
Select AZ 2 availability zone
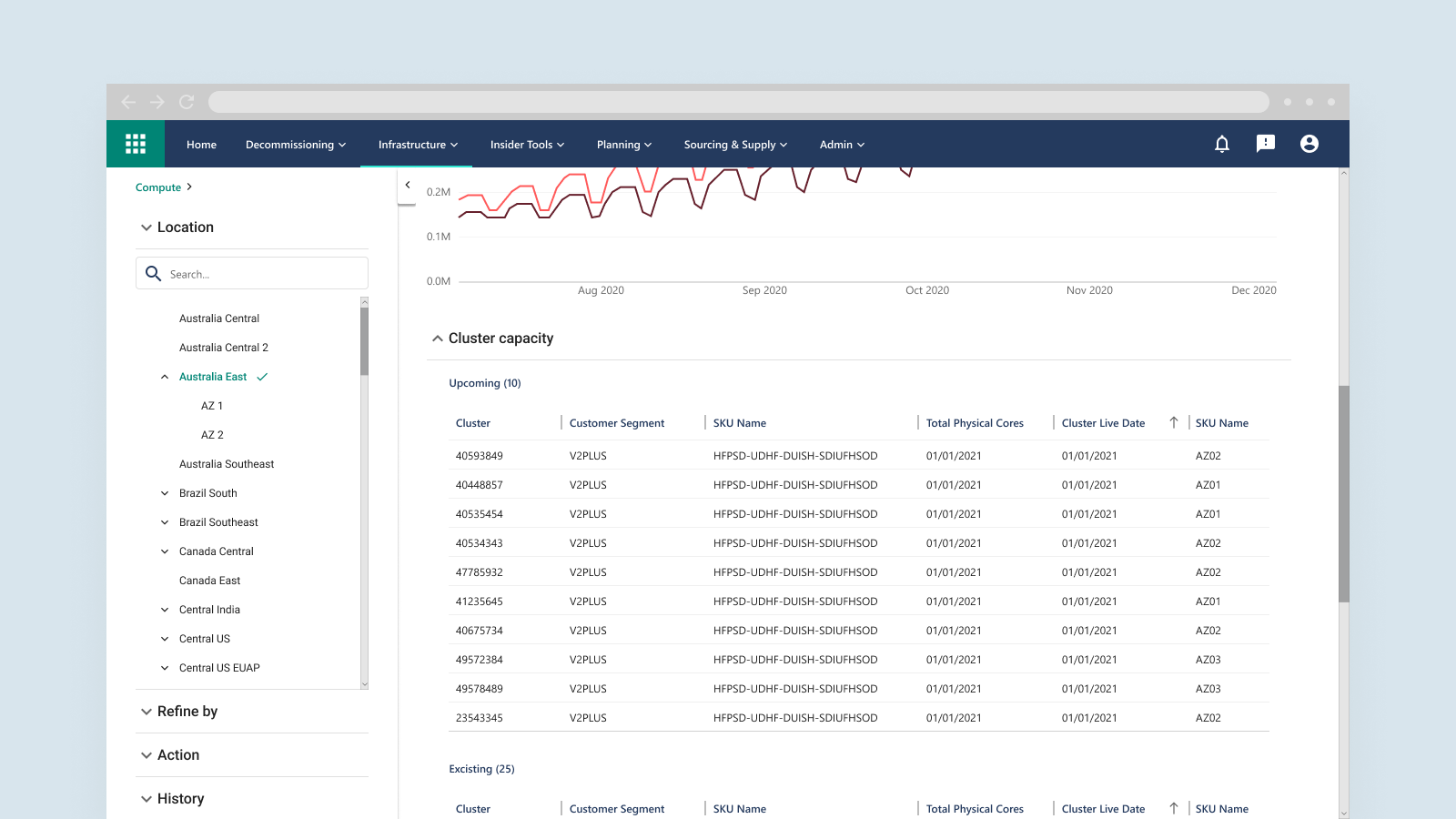point(212,435)
